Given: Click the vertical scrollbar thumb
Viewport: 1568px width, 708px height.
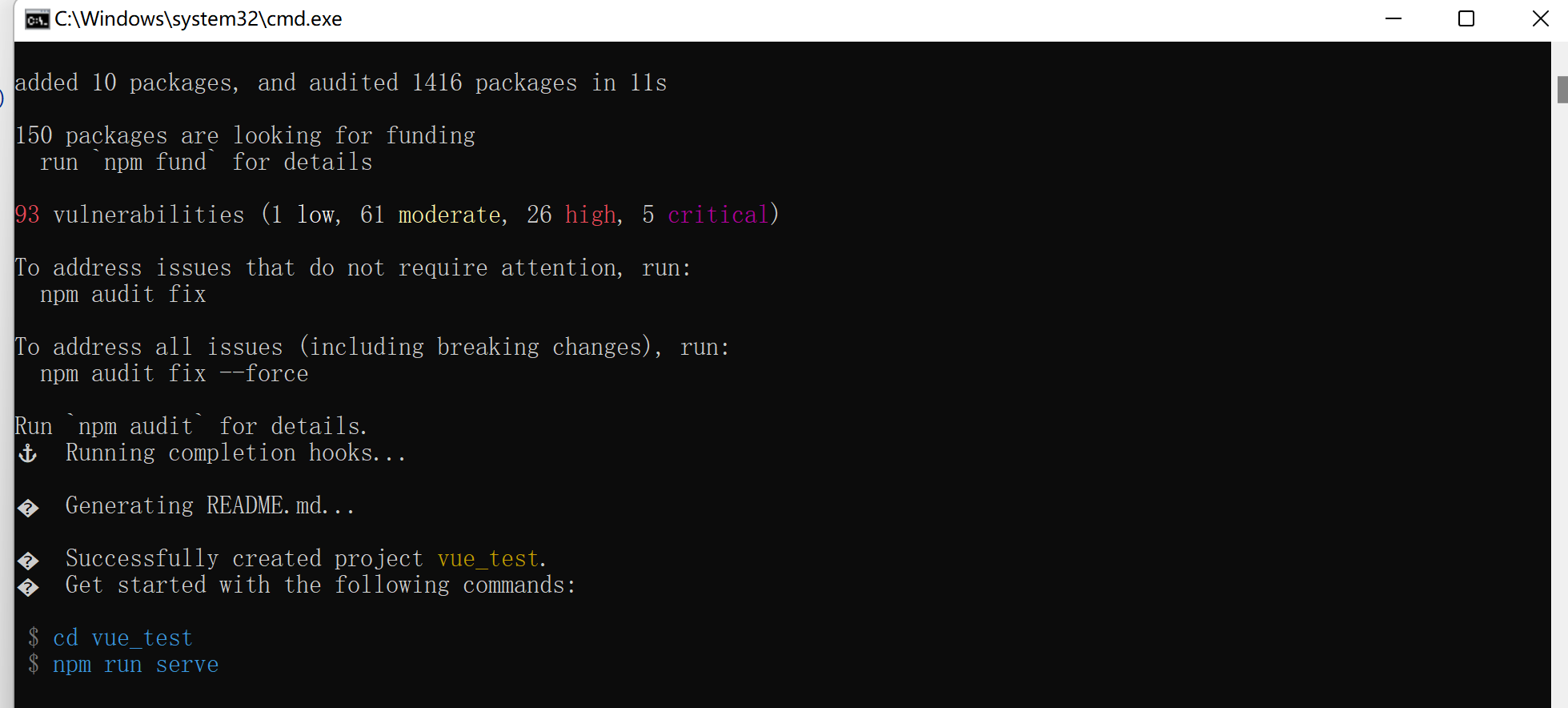Looking at the screenshot, I should pyautogui.click(x=1562, y=90).
